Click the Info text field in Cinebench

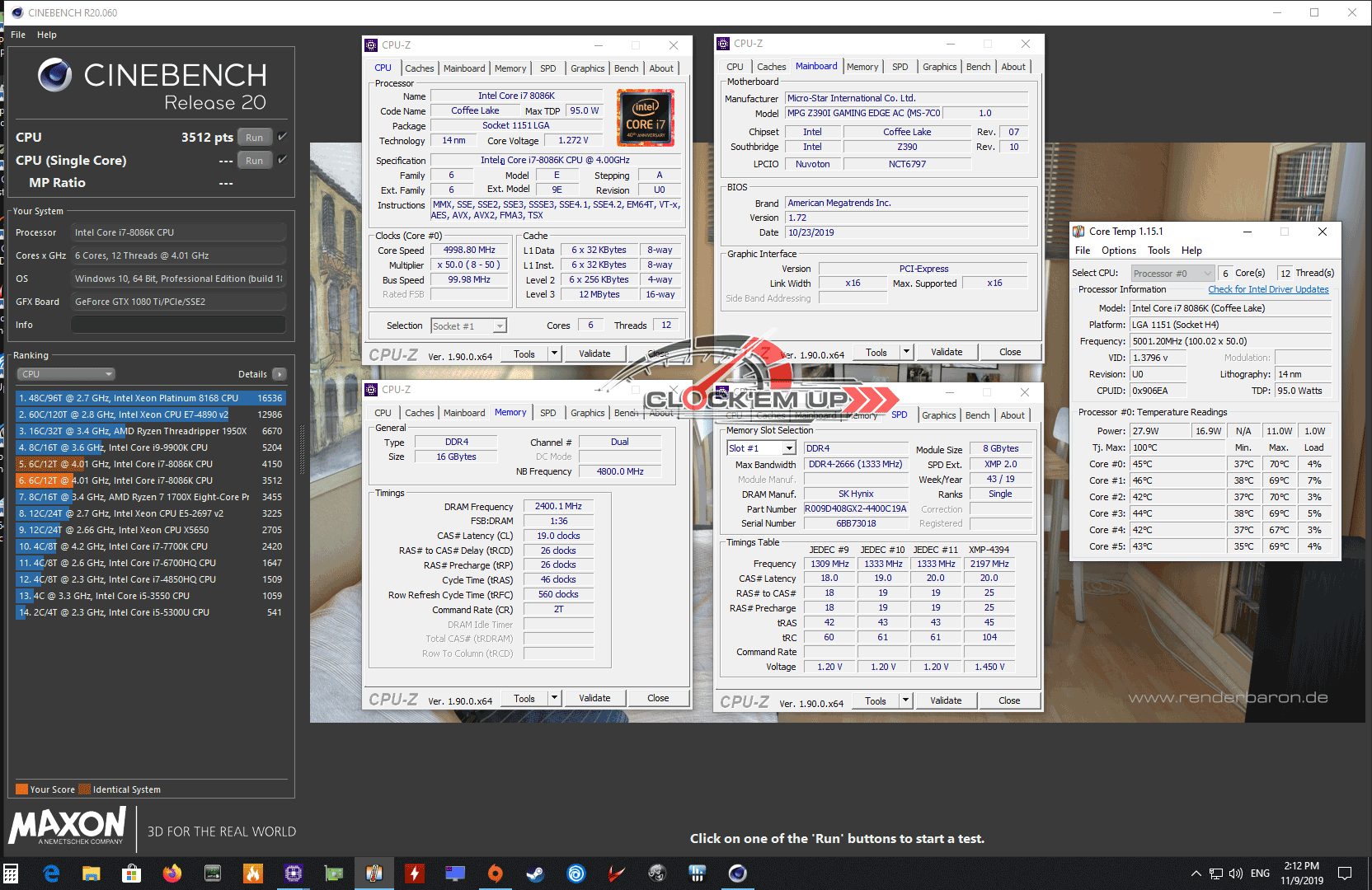click(x=178, y=325)
